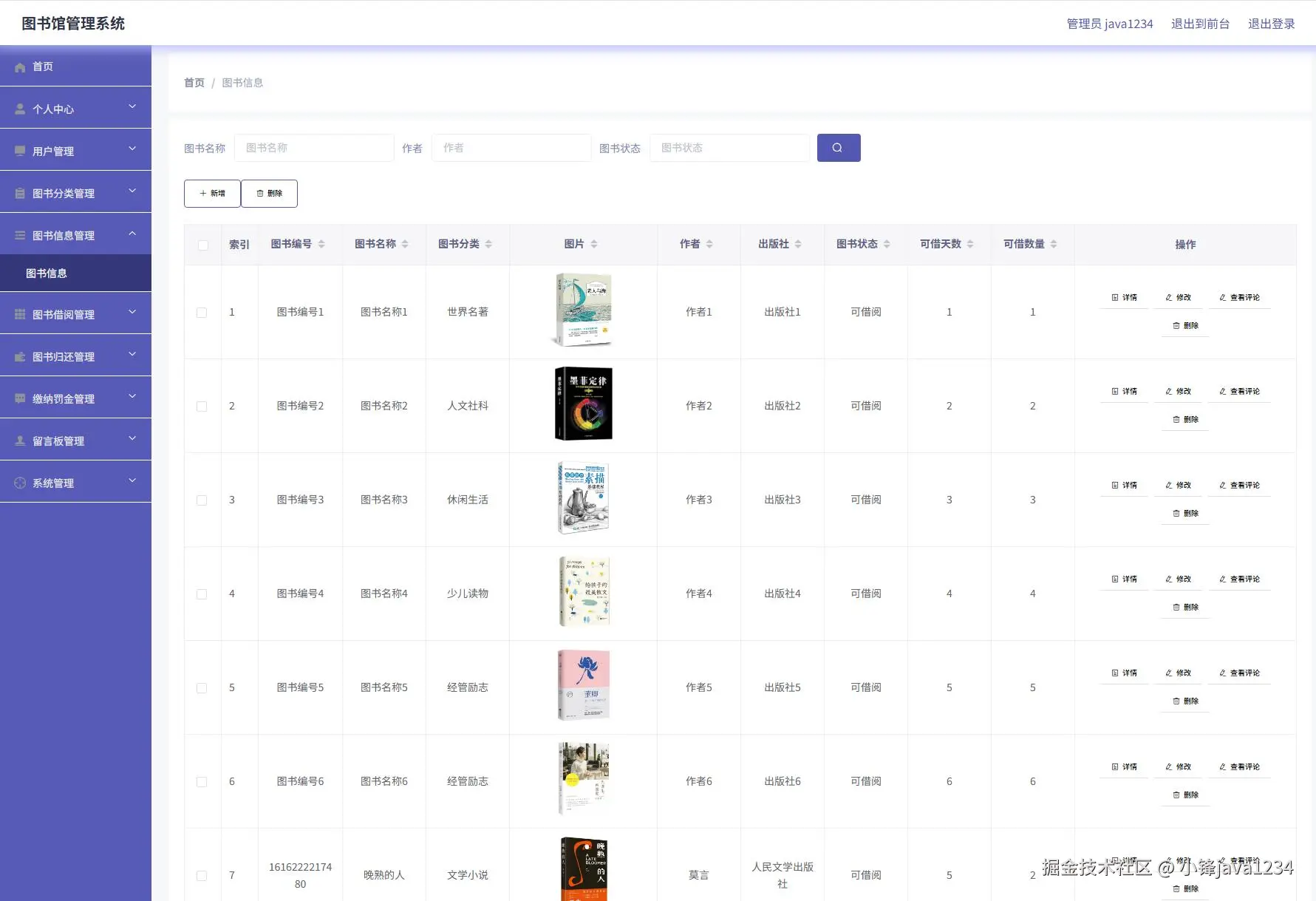Expand the 个人中心 menu chevron
The image size is (1316, 901).
132,107
